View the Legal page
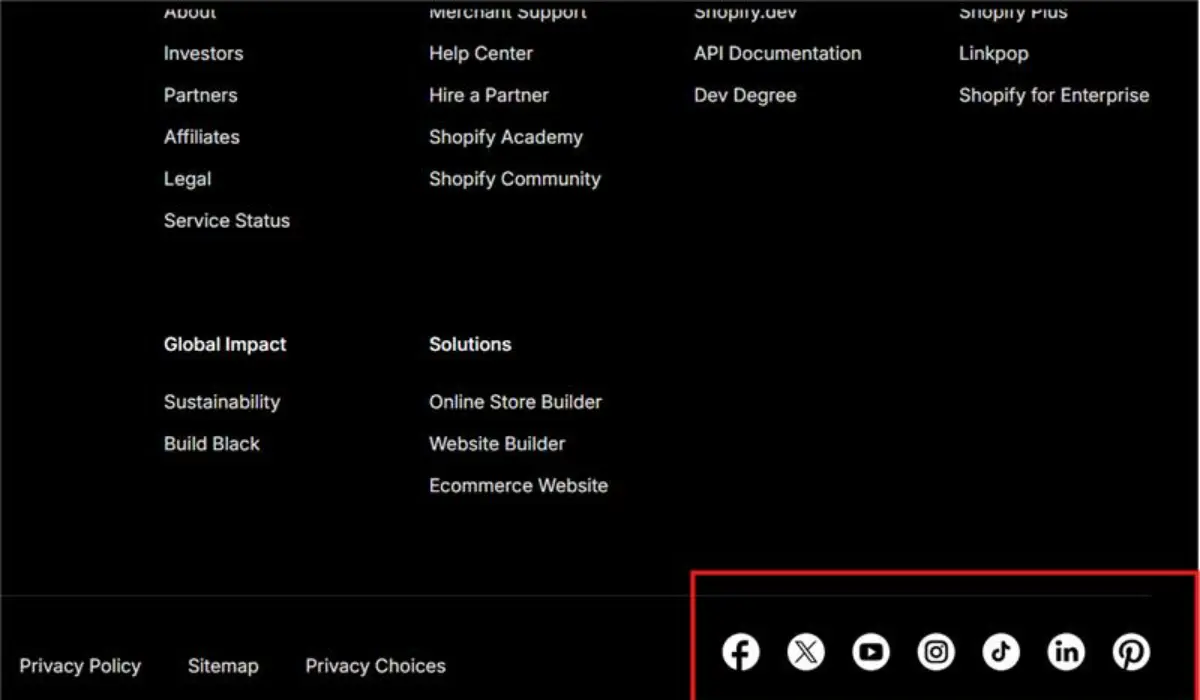The width and height of the screenshot is (1200, 700). 188,180
